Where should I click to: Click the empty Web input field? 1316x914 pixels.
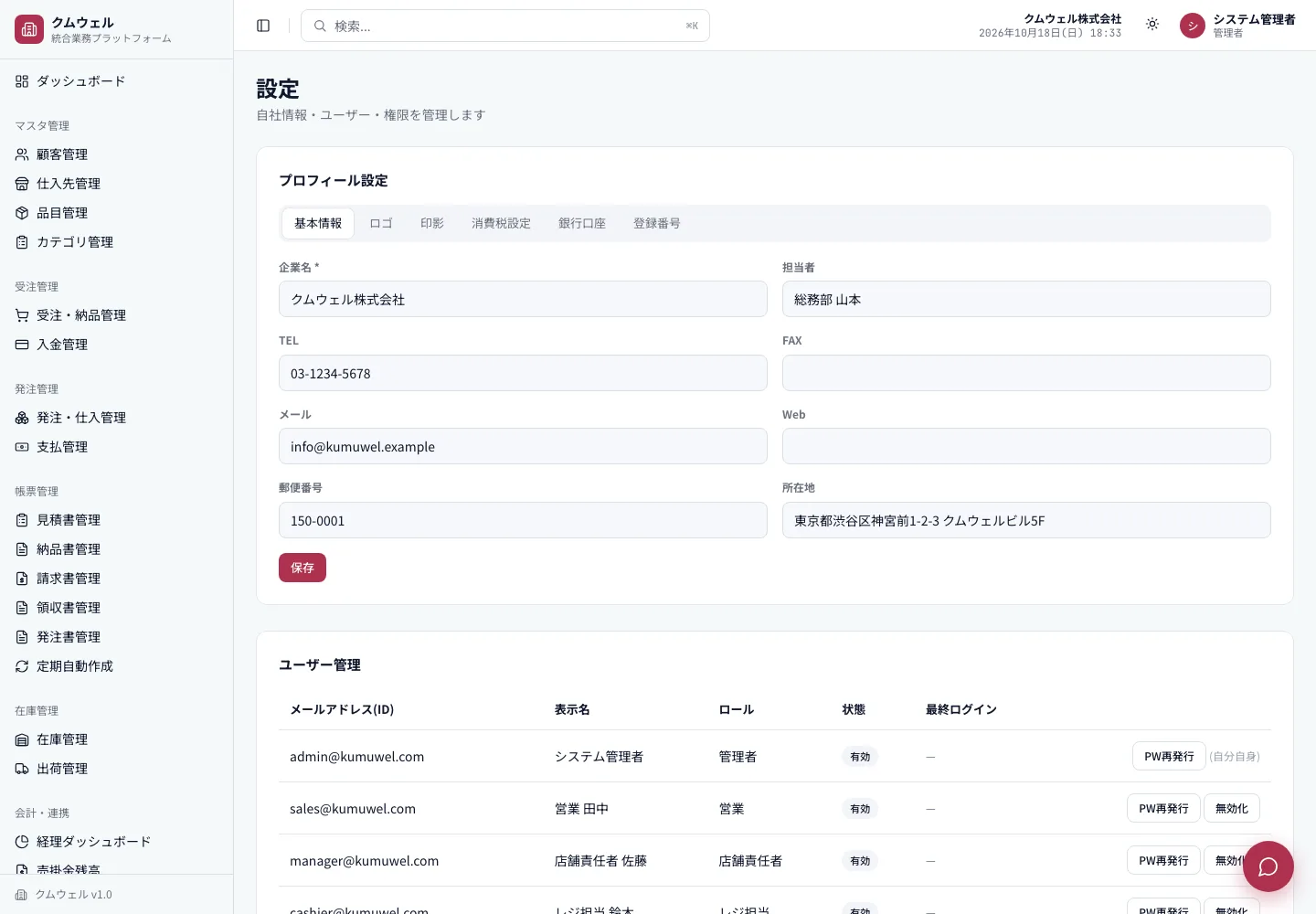[1026, 446]
